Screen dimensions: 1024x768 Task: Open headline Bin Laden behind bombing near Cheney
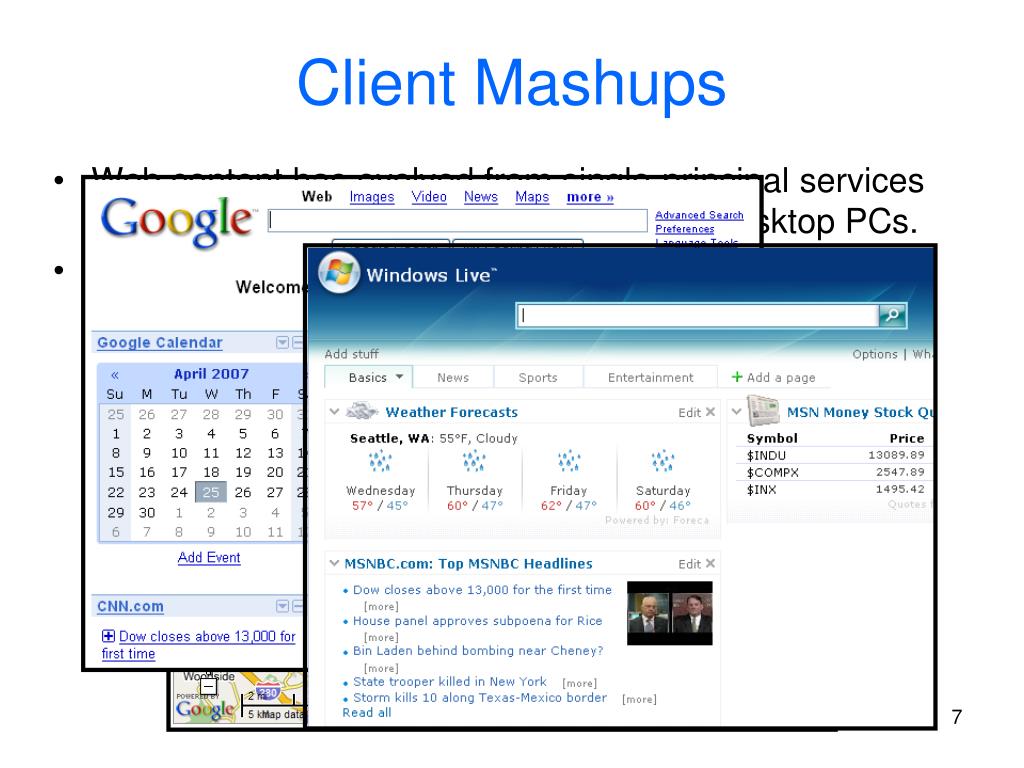478,650
